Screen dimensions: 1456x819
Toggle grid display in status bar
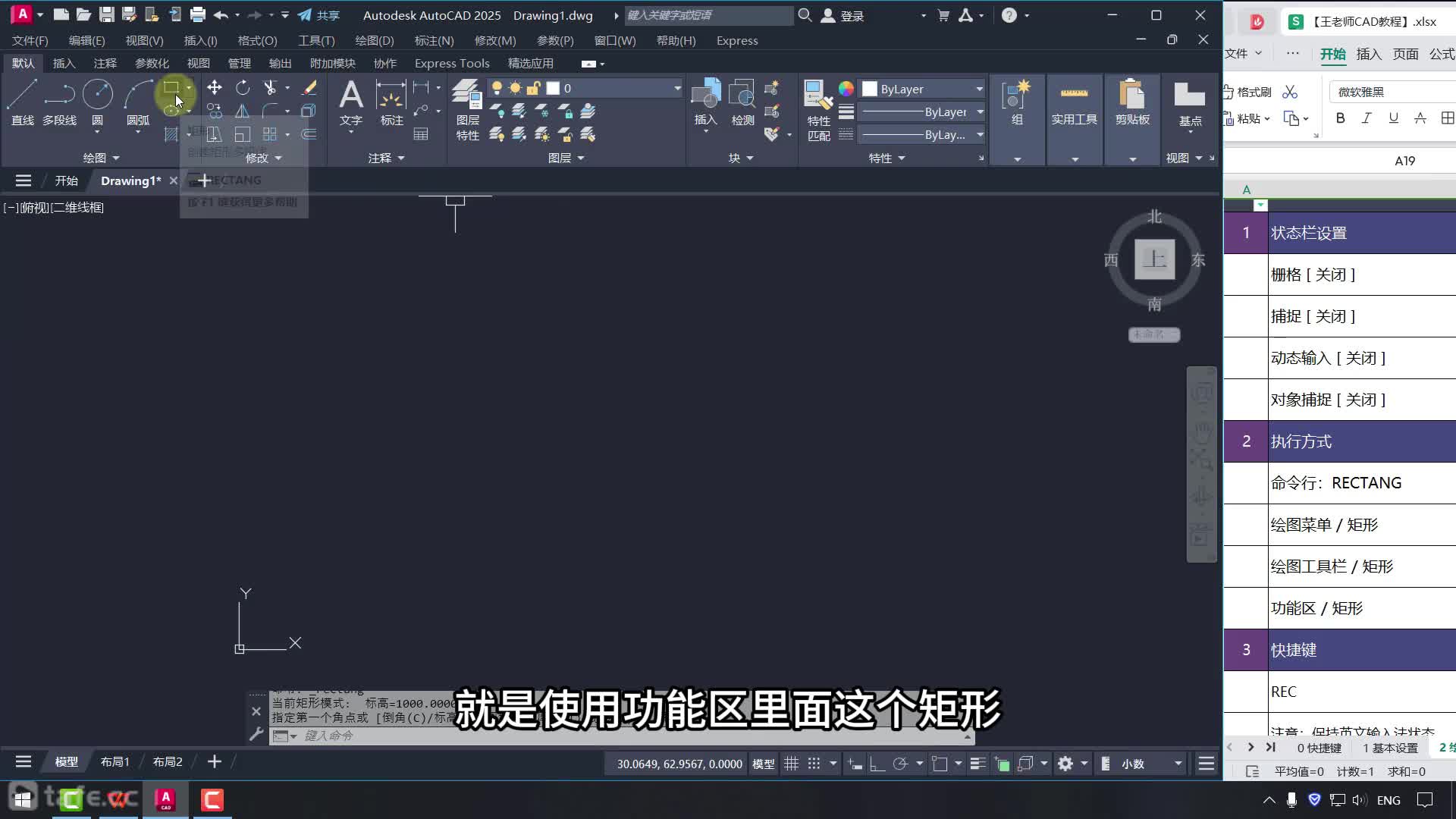coord(791,764)
